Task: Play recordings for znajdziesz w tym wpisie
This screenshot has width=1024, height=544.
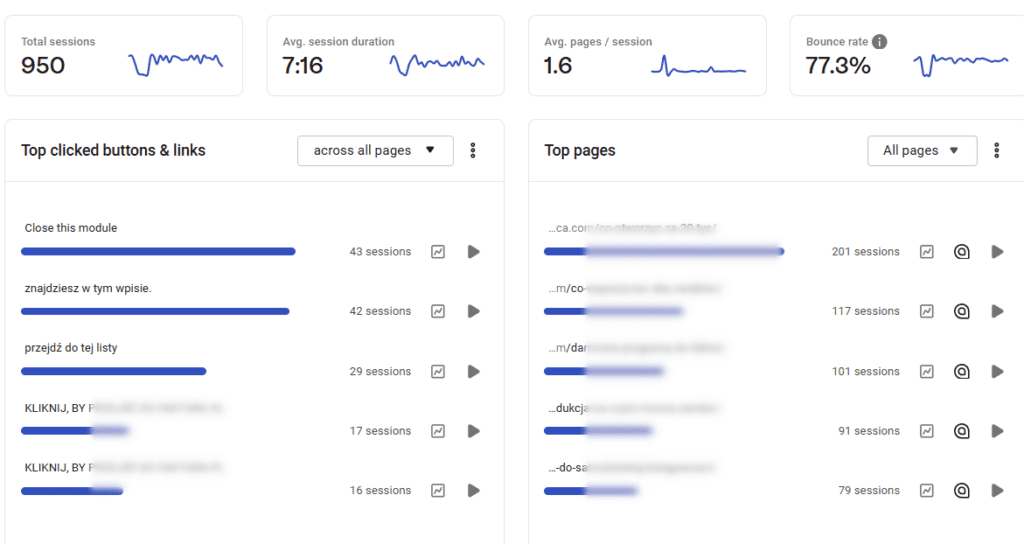Action: (x=474, y=312)
